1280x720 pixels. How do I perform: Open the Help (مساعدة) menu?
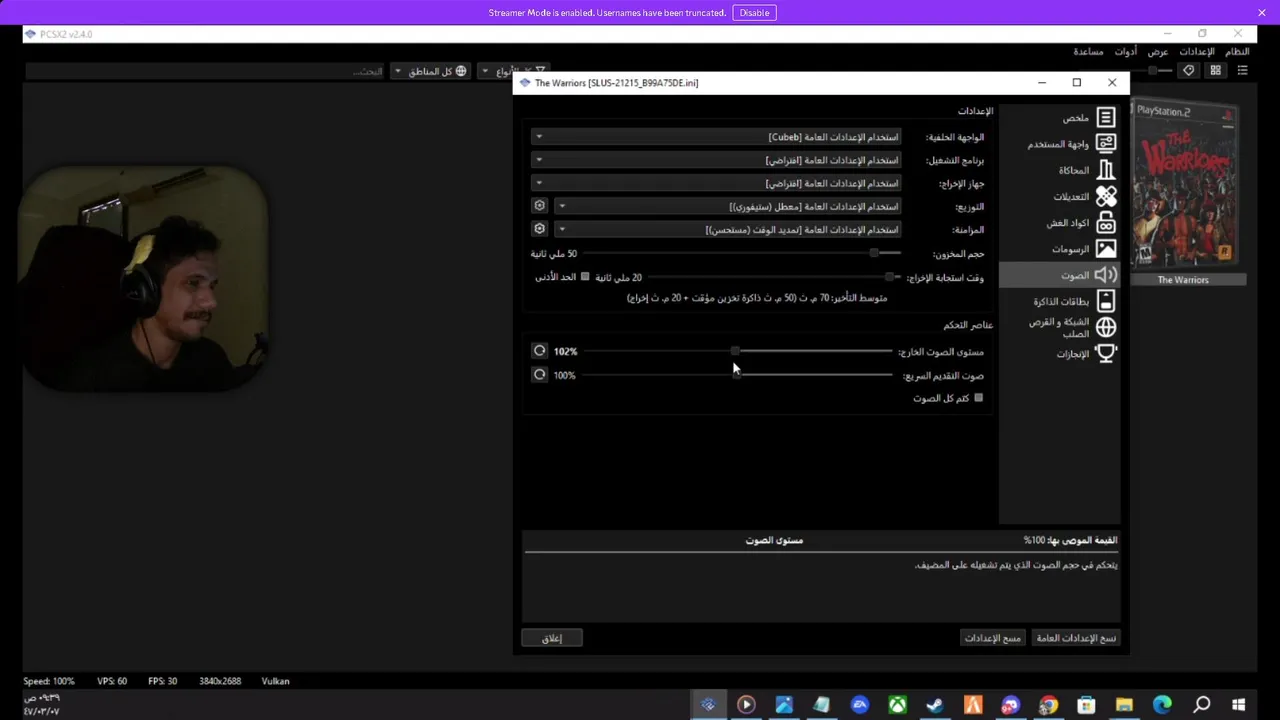point(1088,51)
